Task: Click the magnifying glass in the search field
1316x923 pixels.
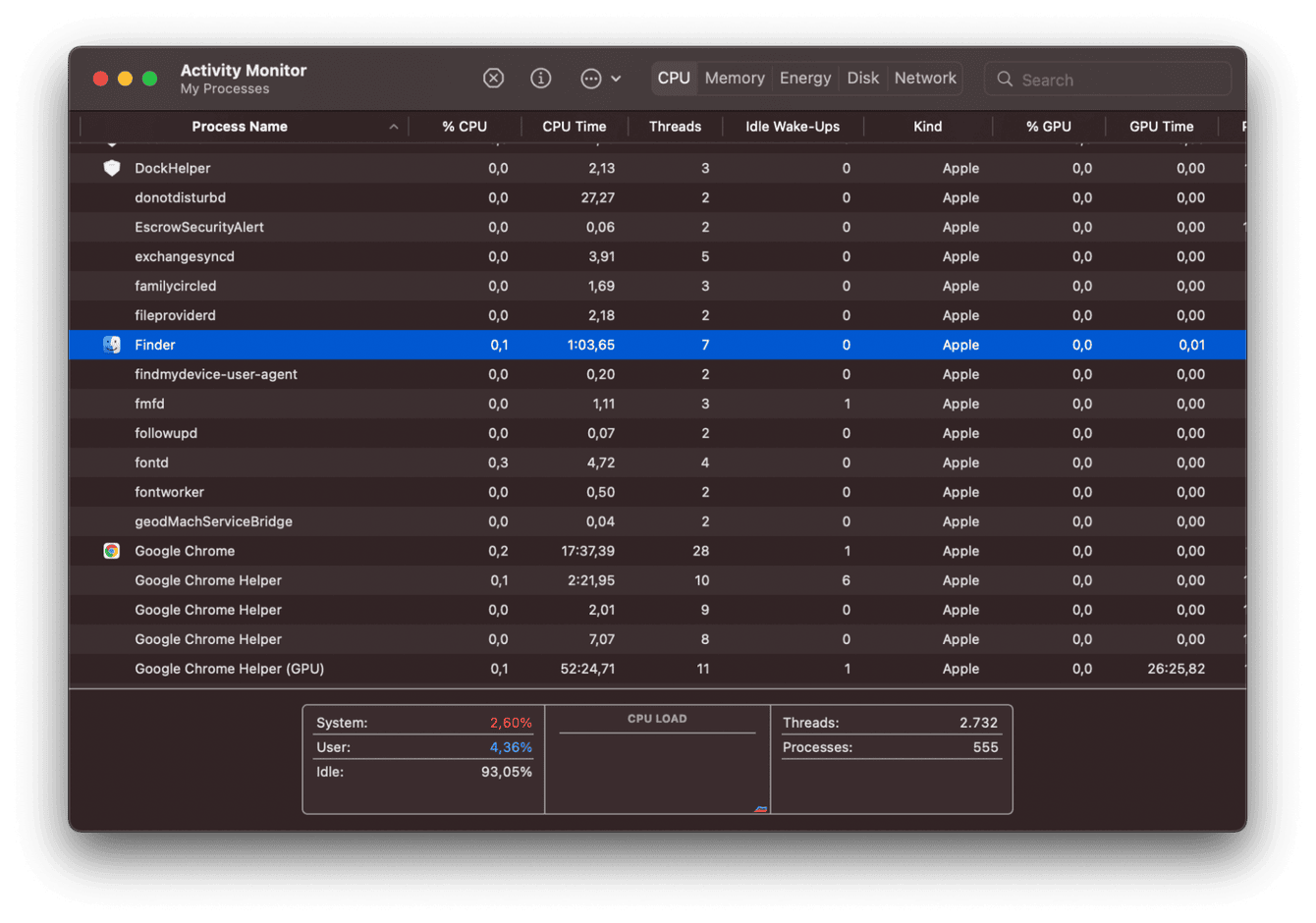Action: coord(1005,79)
